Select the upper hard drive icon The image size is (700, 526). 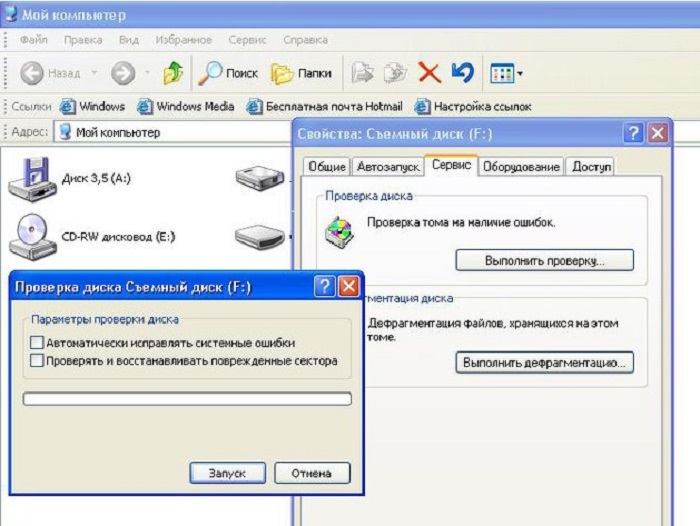260,178
